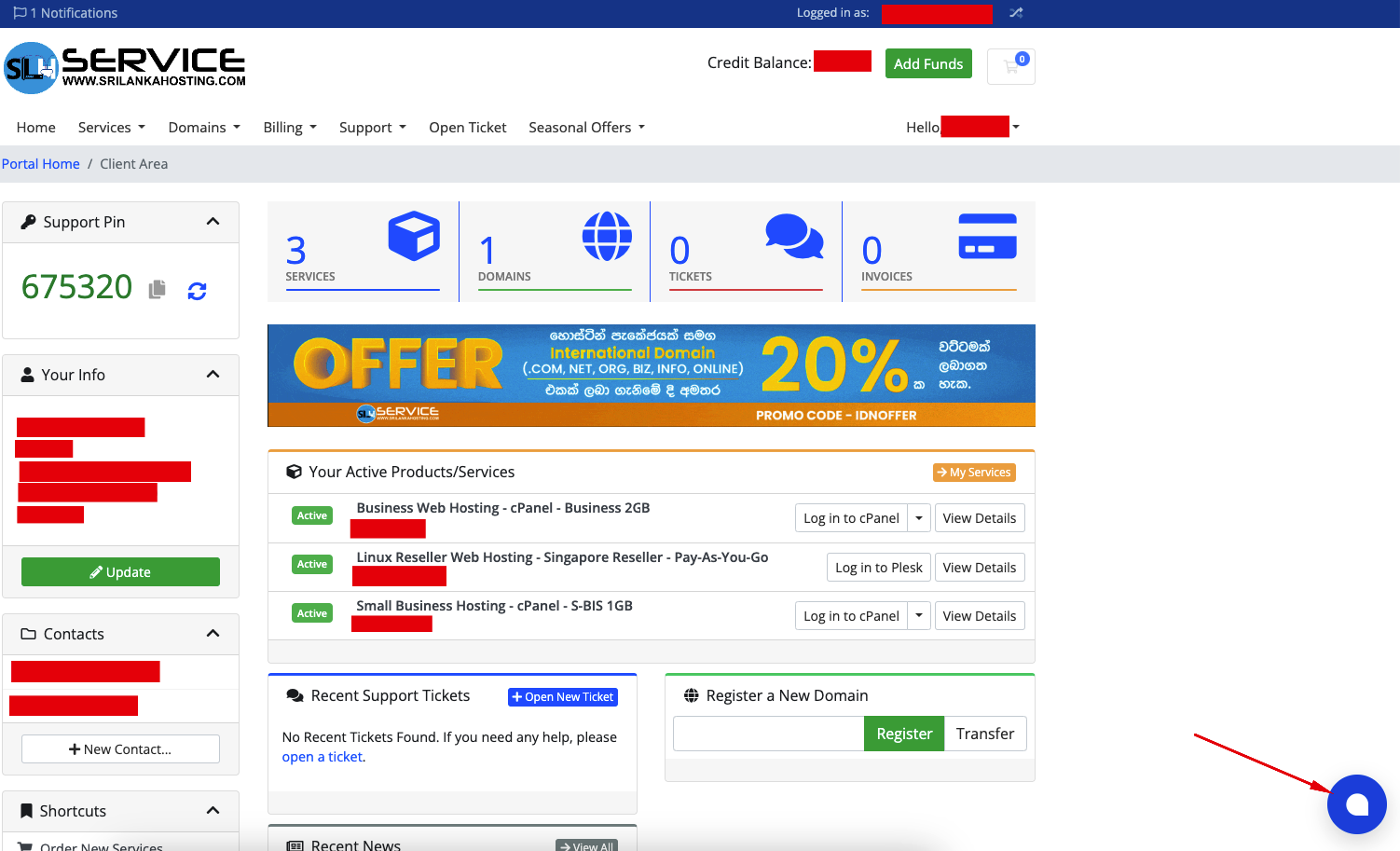This screenshot has width=1400, height=851.
Task: Expand Business 2GB cPanel login dropdown
Action: click(919, 518)
